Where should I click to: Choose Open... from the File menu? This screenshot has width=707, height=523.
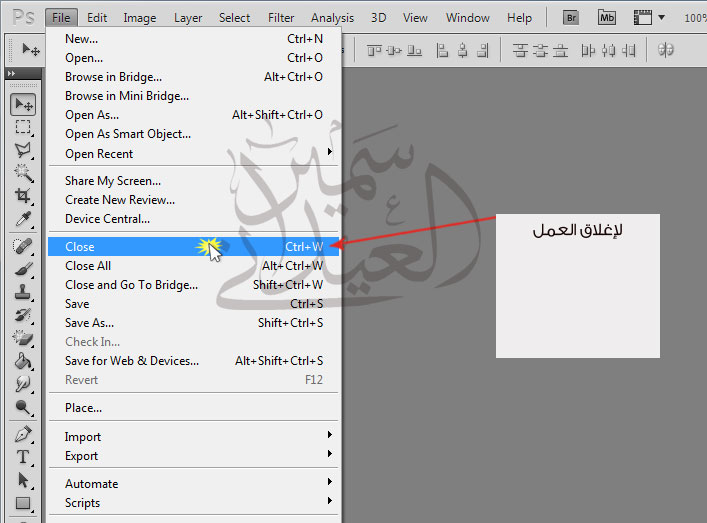(193, 58)
